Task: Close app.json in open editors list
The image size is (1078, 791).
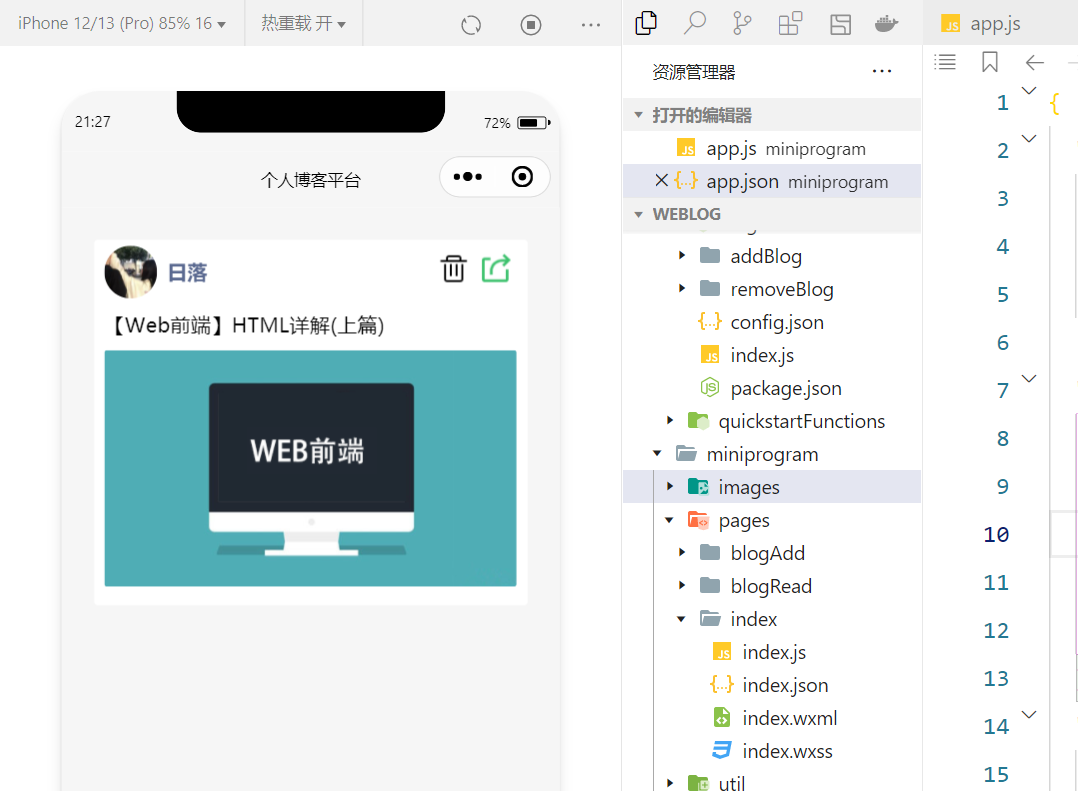Action: (x=661, y=181)
